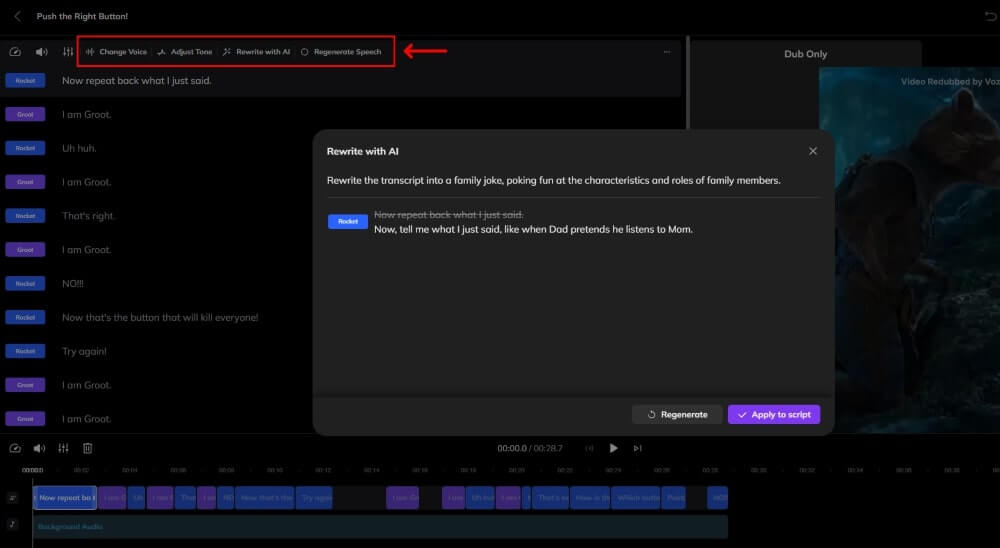Select the Background Audio track clip

pyautogui.click(x=380, y=526)
